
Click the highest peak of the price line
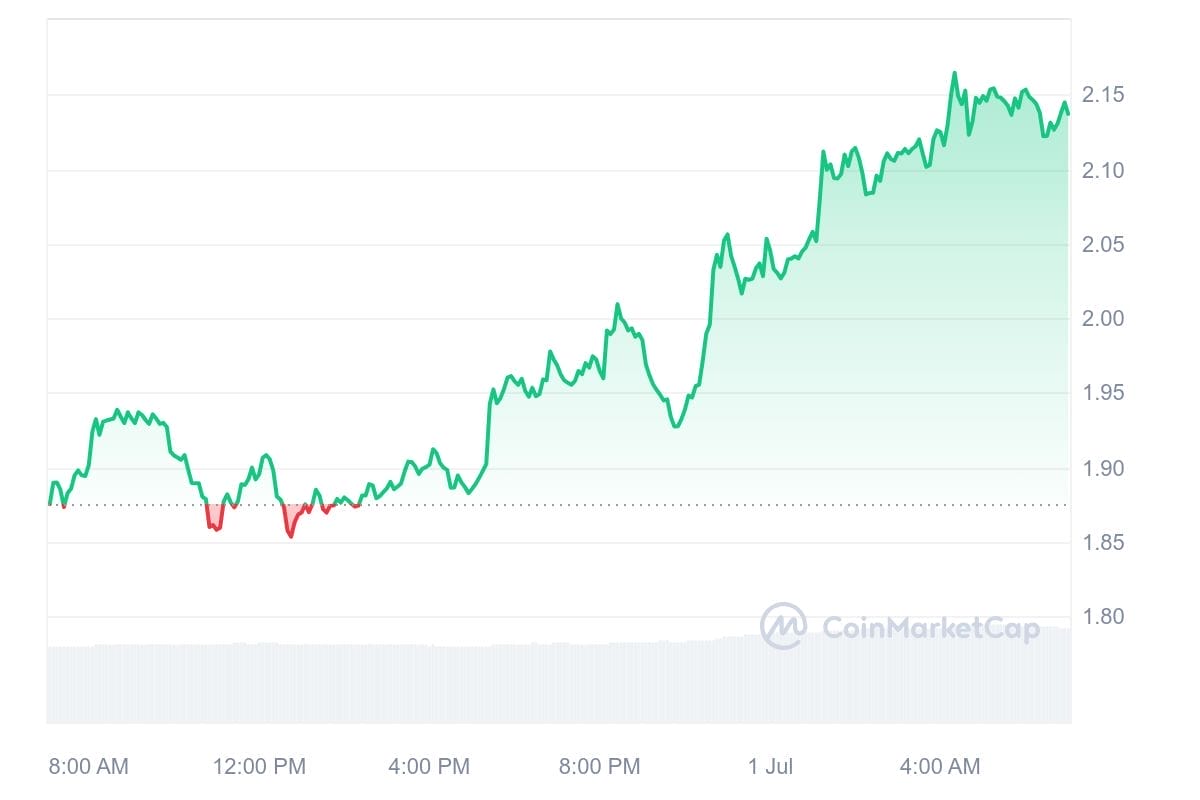(x=954, y=73)
